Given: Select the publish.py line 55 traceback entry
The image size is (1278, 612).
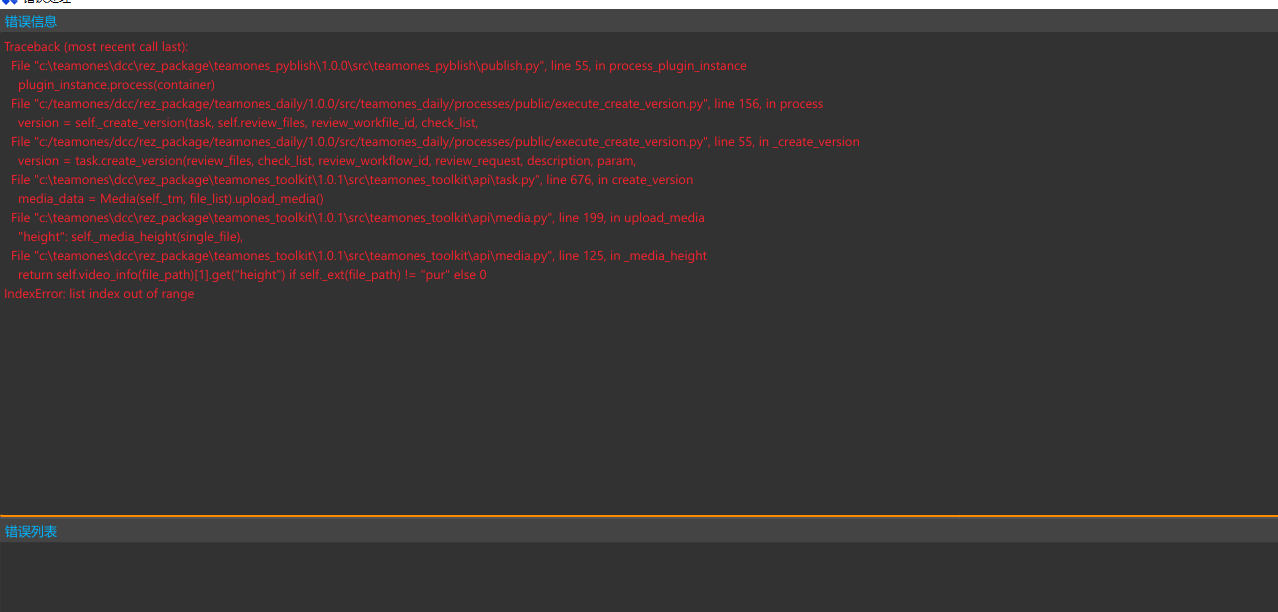Looking at the screenshot, I should [x=378, y=66].
